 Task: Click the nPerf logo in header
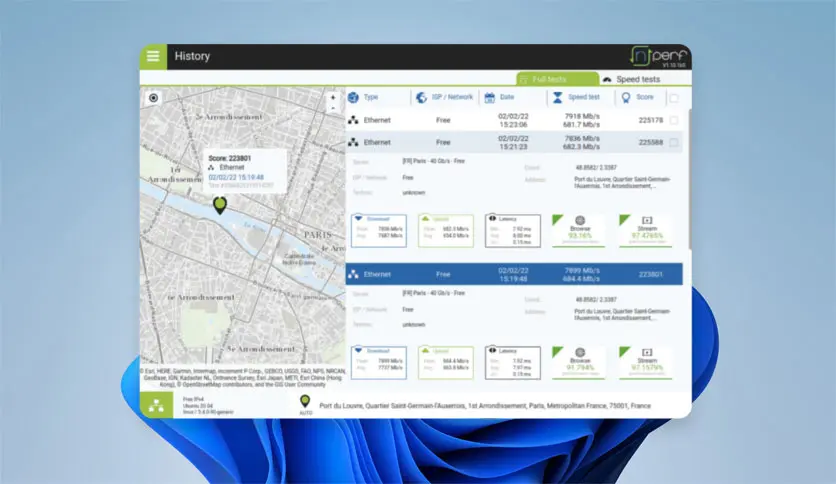[x=658, y=56]
